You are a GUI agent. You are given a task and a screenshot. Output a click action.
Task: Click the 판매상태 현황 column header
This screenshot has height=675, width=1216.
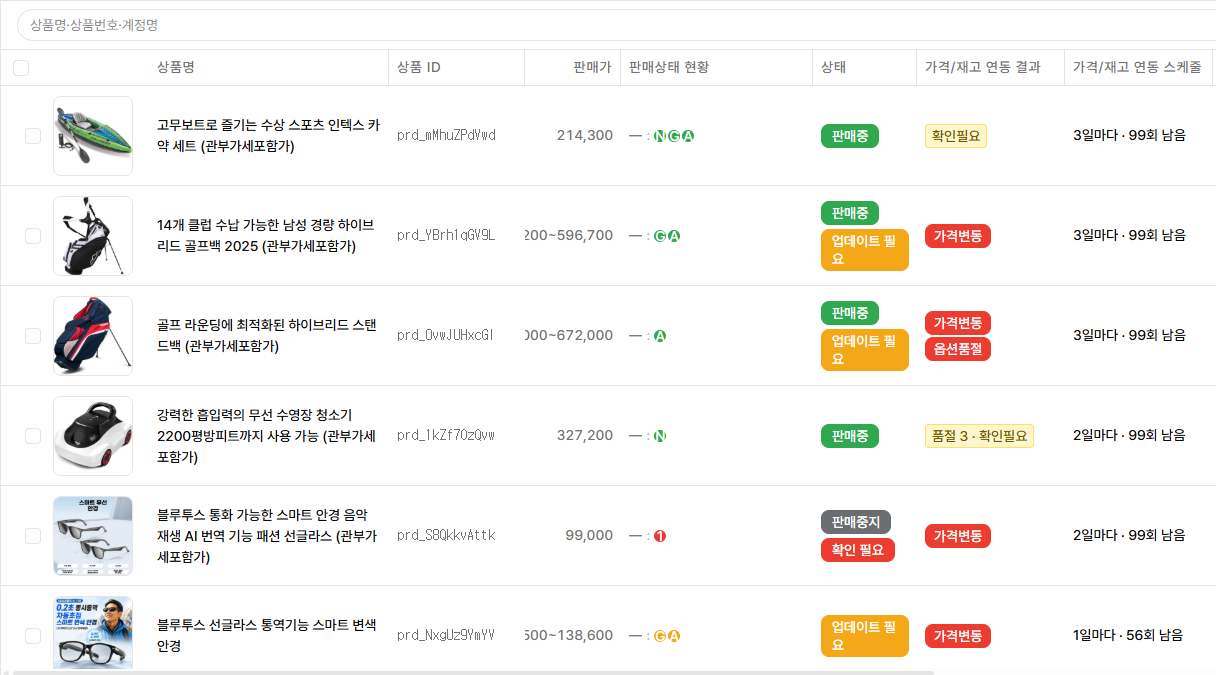(x=669, y=68)
